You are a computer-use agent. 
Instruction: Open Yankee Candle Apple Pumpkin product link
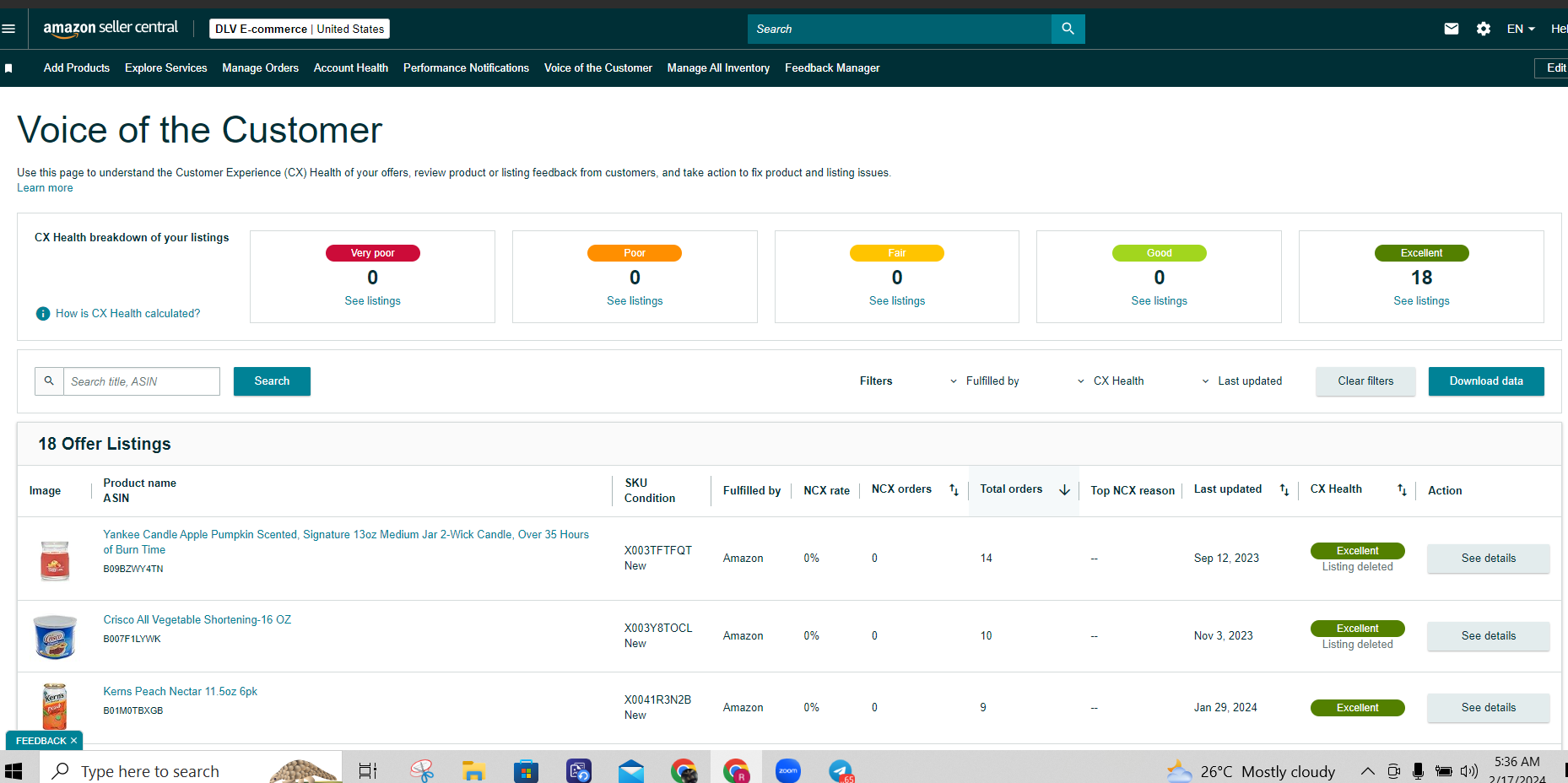tap(346, 543)
